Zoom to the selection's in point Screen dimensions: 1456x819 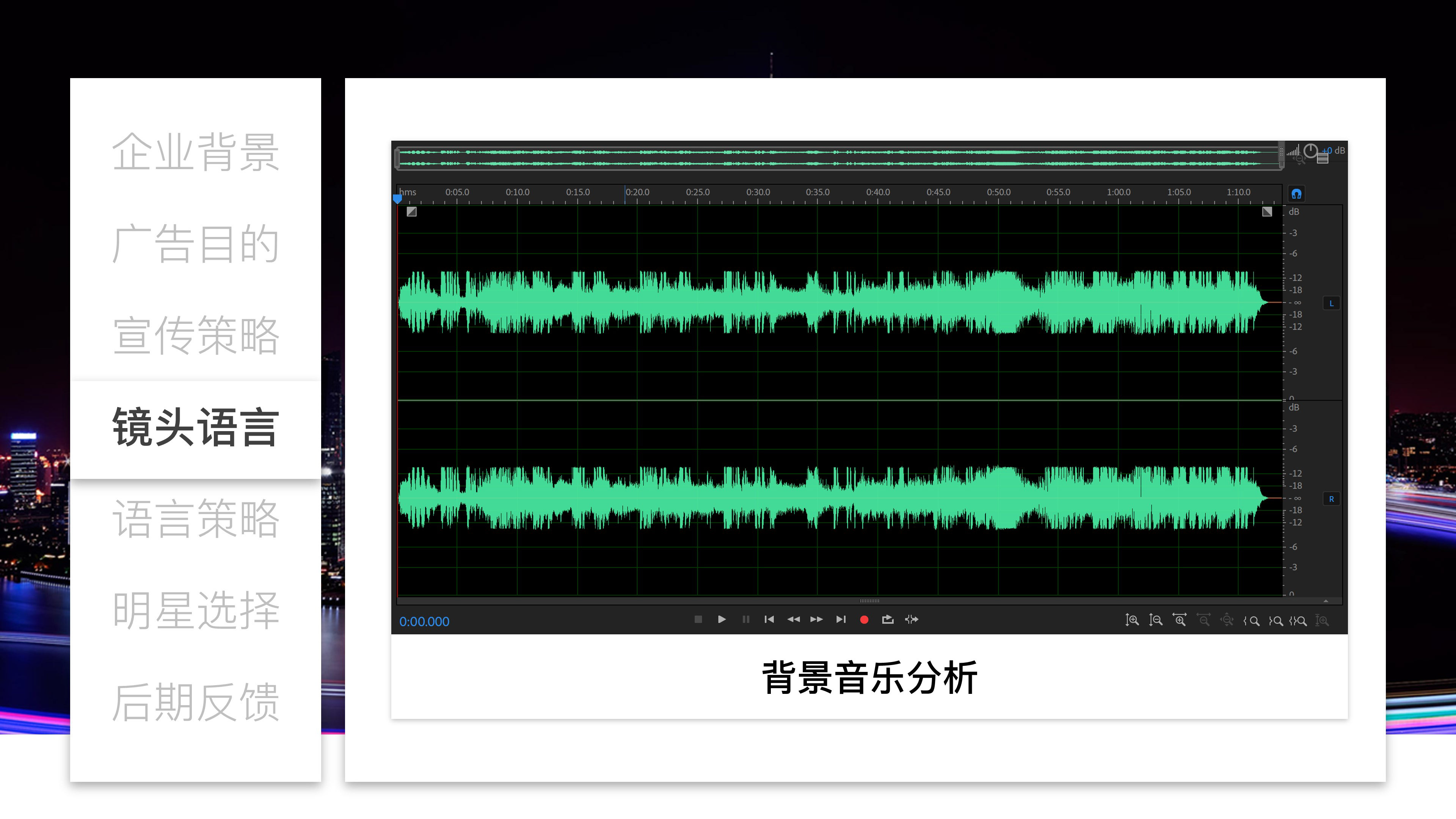[1251, 621]
